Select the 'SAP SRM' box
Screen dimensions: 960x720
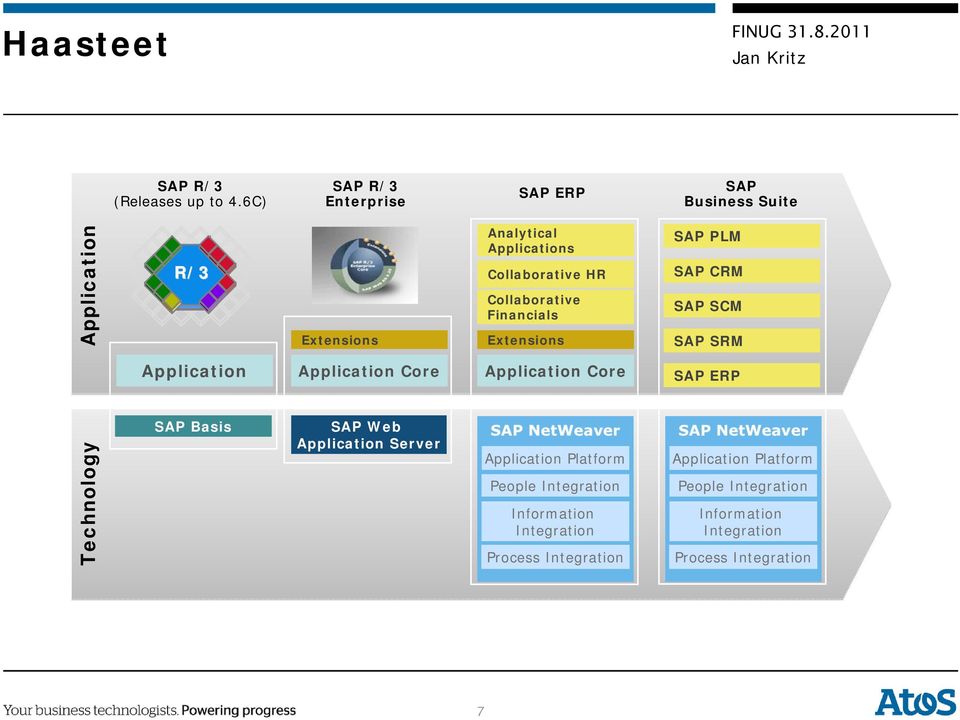click(x=741, y=341)
